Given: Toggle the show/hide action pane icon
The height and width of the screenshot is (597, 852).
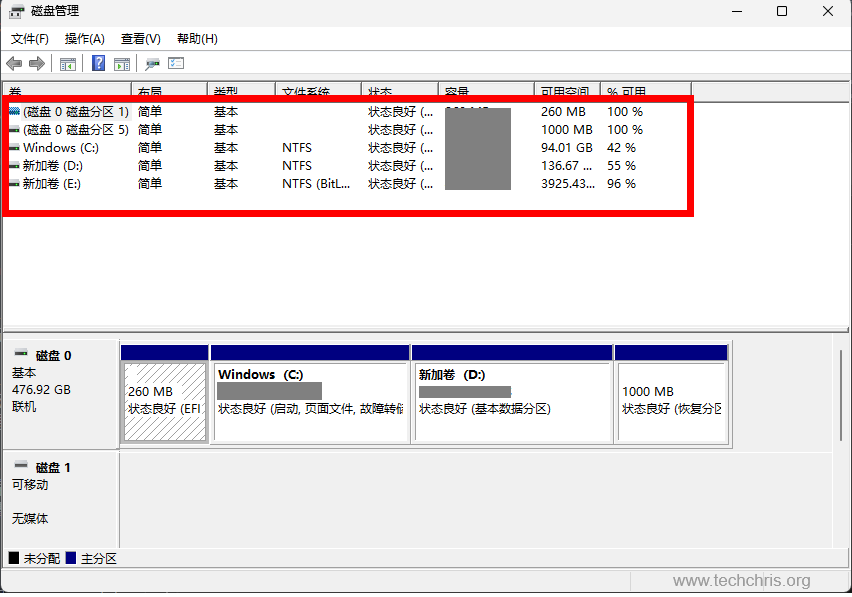Looking at the screenshot, I should (122, 64).
